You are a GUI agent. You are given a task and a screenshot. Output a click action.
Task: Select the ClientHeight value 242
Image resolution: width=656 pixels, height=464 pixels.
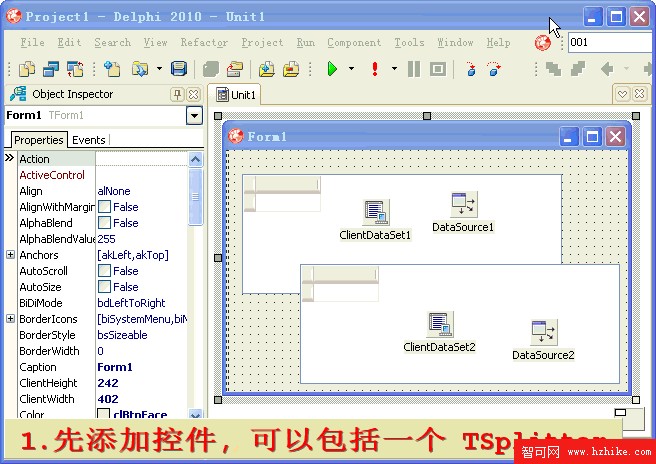click(108, 383)
